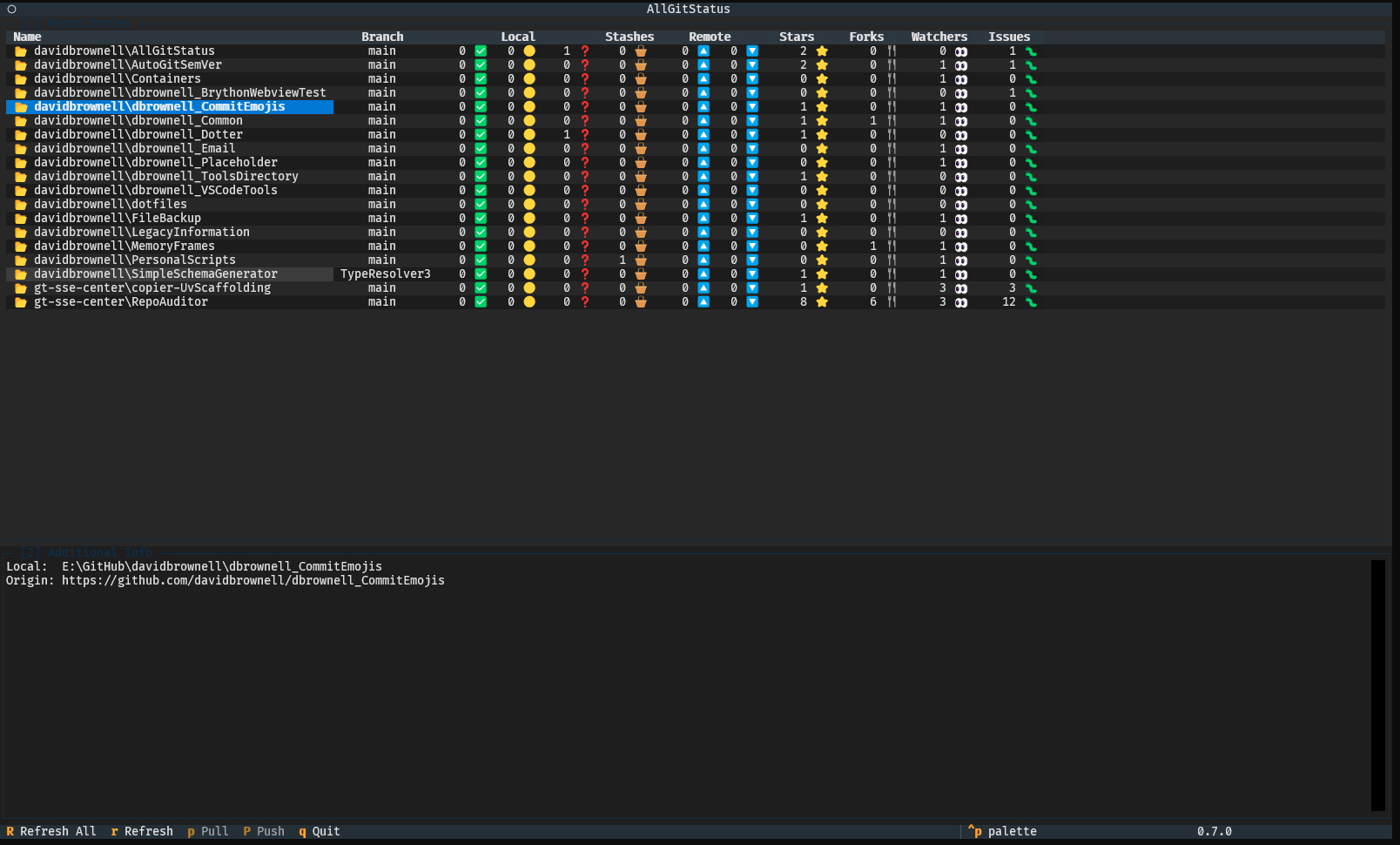The width and height of the screenshot is (1400, 845).
Task: Click the AllGitStatus title text
Action: tap(689, 9)
